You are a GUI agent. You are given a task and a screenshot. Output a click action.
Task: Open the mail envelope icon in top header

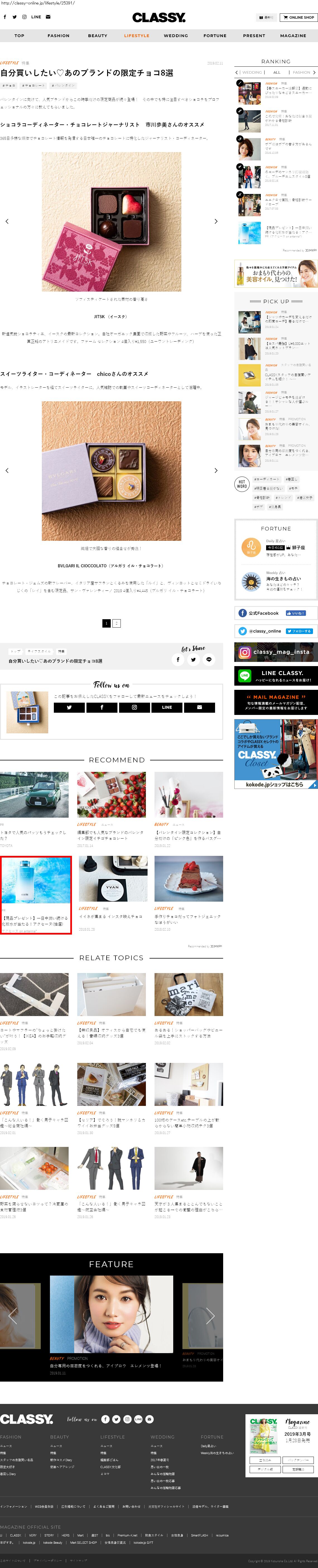pos(48,17)
